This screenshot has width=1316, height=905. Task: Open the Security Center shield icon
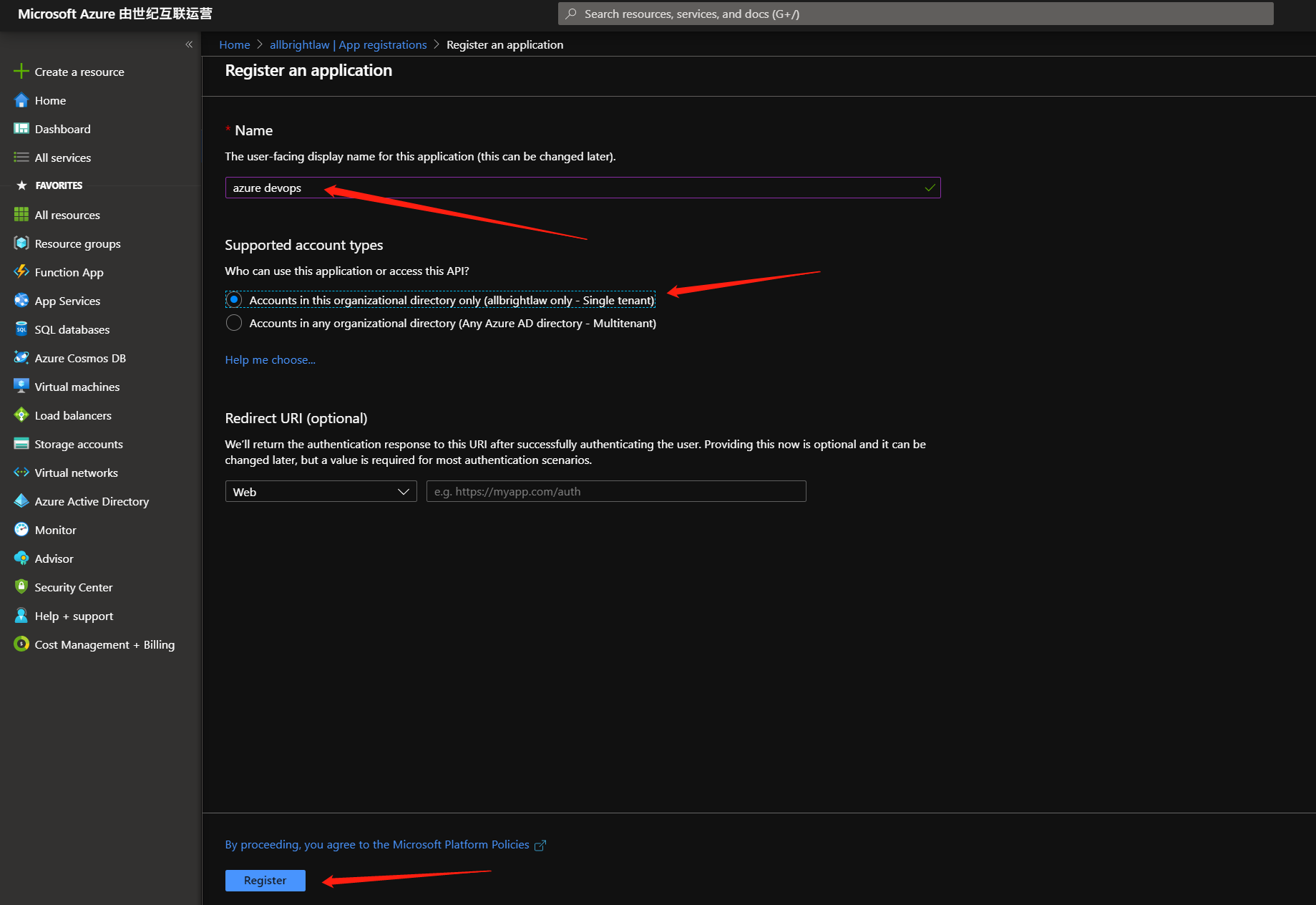point(21,587)
